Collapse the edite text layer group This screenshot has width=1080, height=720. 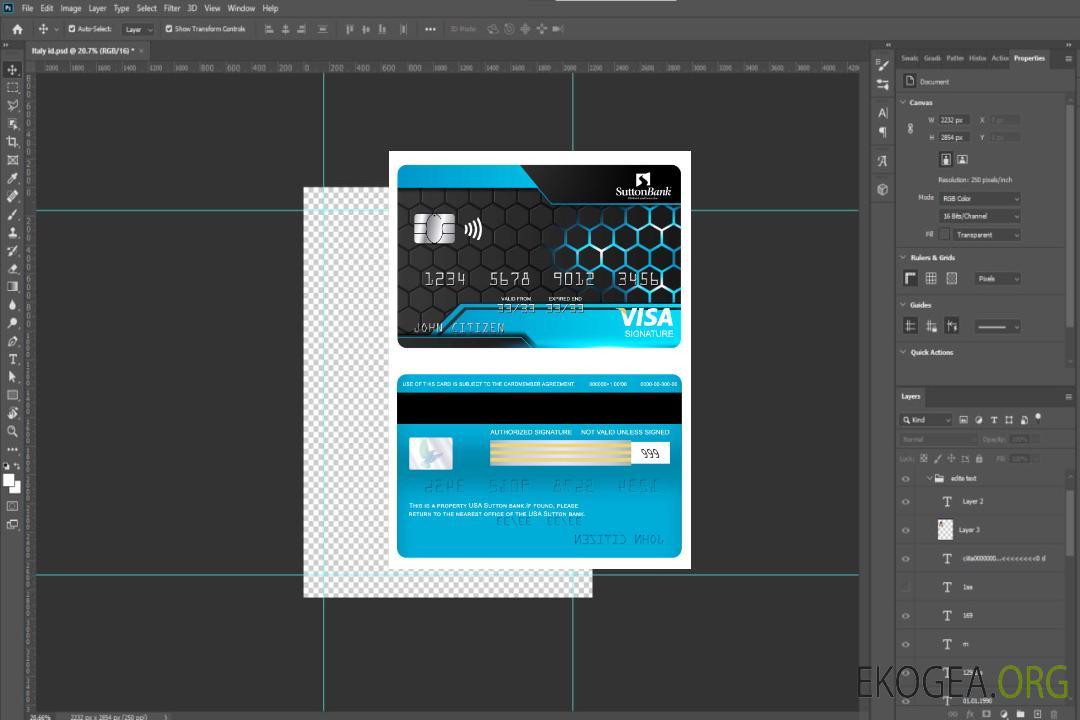point(928,479)
